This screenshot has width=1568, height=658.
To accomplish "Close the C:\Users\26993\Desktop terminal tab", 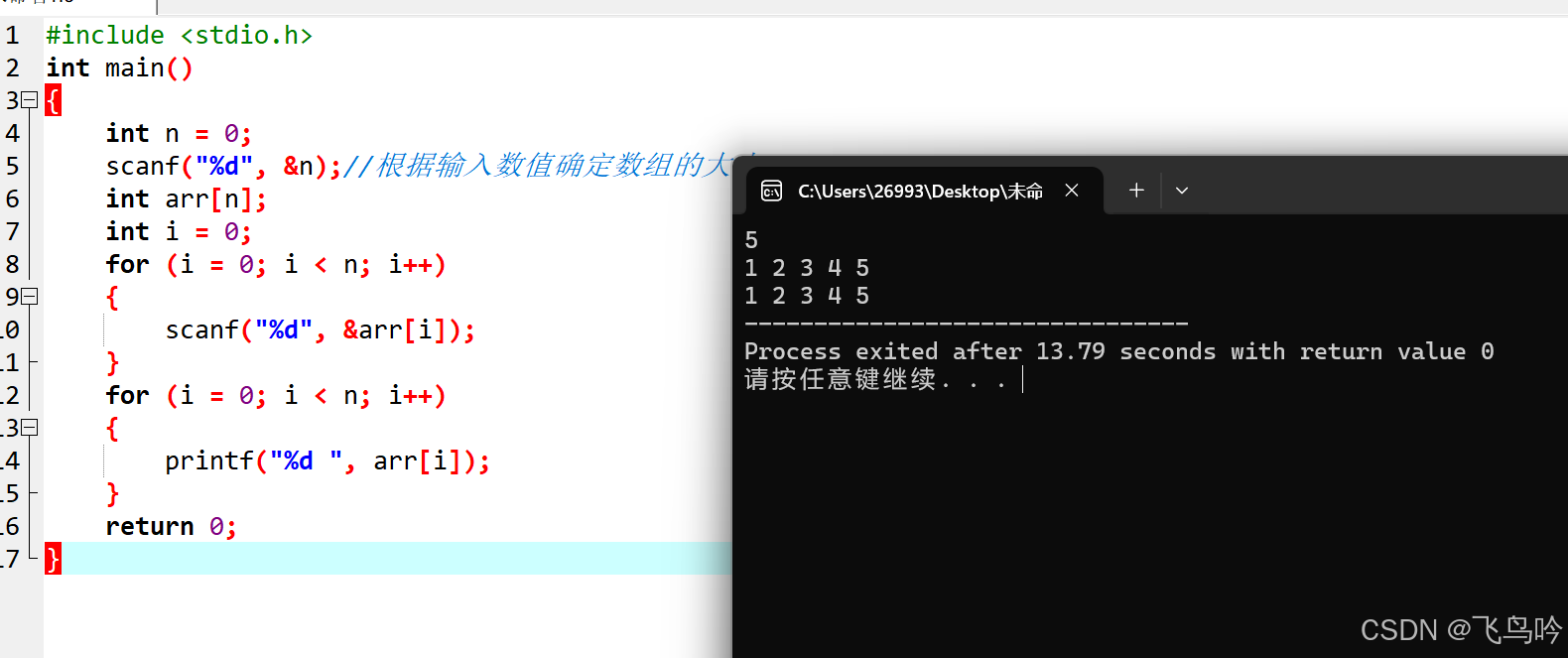I will pyautogui.click(x=1072, y=190).
